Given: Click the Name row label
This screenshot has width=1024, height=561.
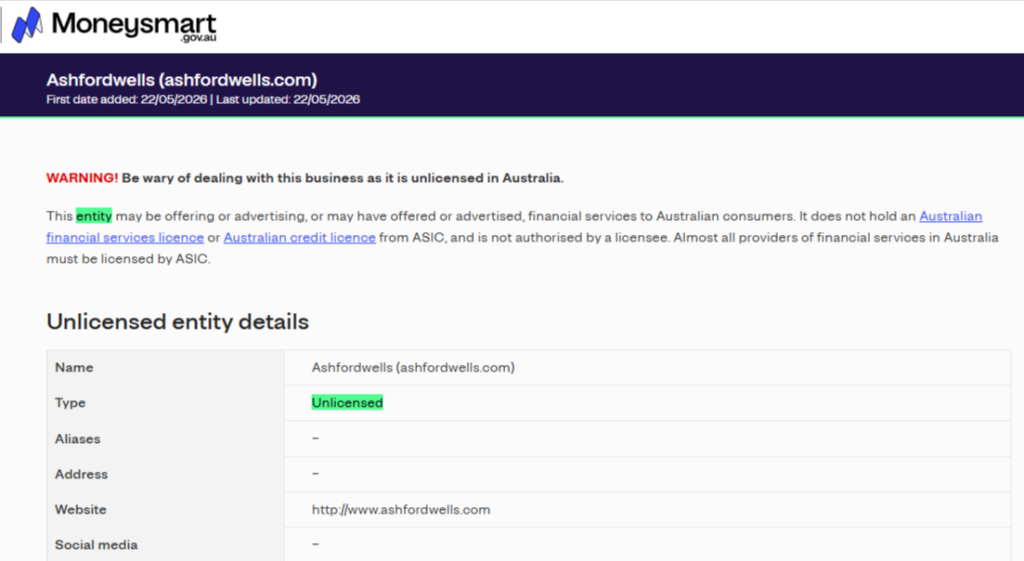Looking at the screenshot, I should (74, 368).
